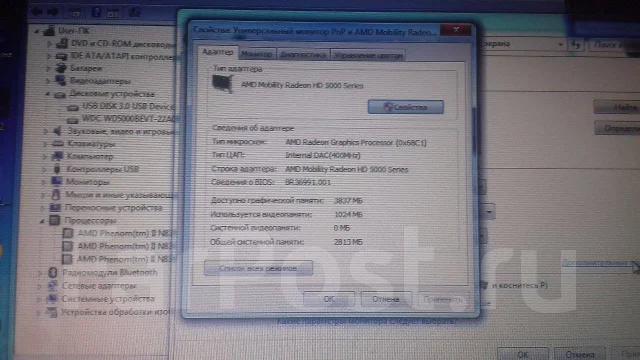Click the adapter card icon in properties dialog
This screenshot has width=640, height=360.
pyautogui.click(x=222, y=84)
